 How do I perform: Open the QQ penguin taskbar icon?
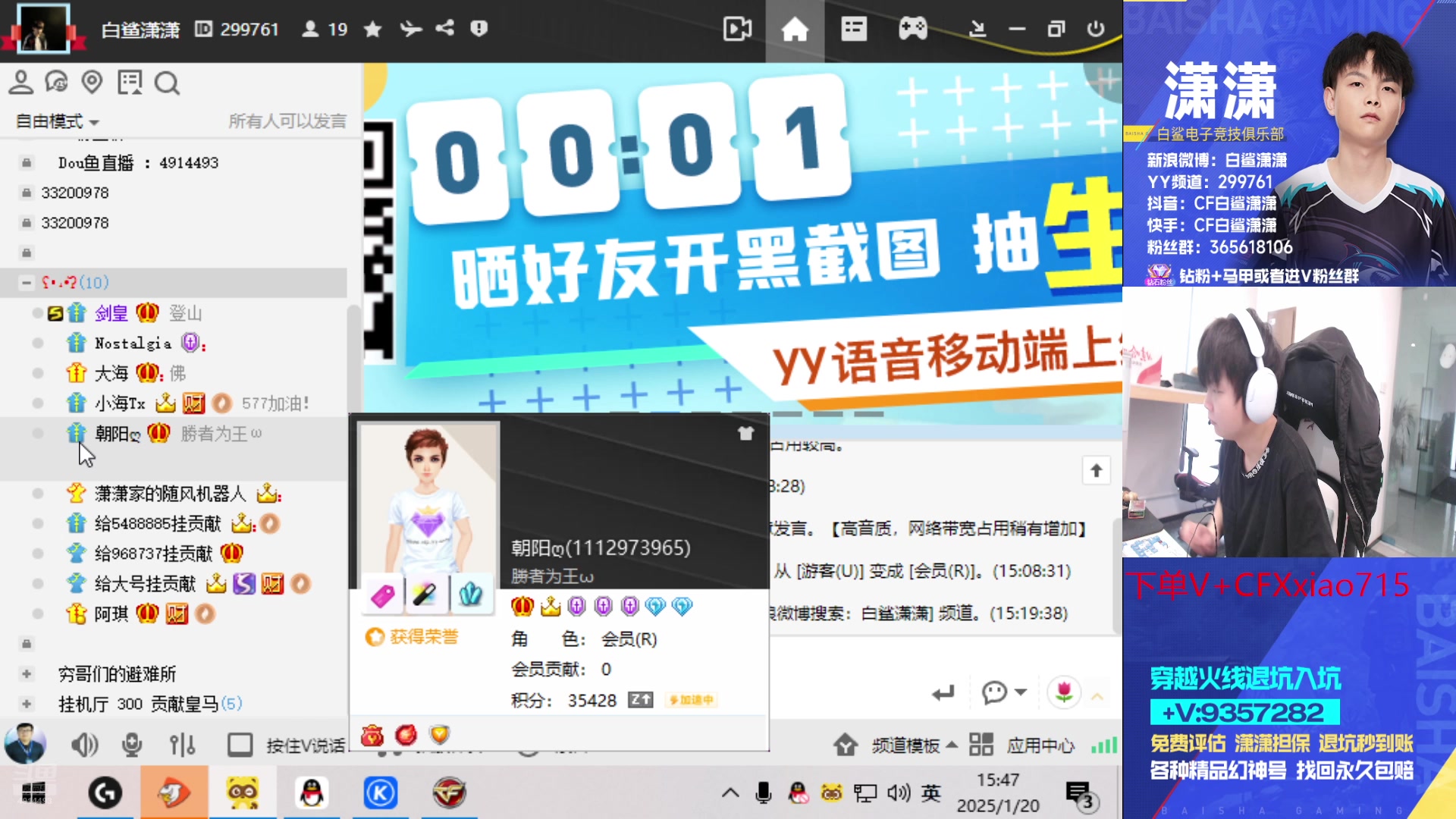click(312, 793)
